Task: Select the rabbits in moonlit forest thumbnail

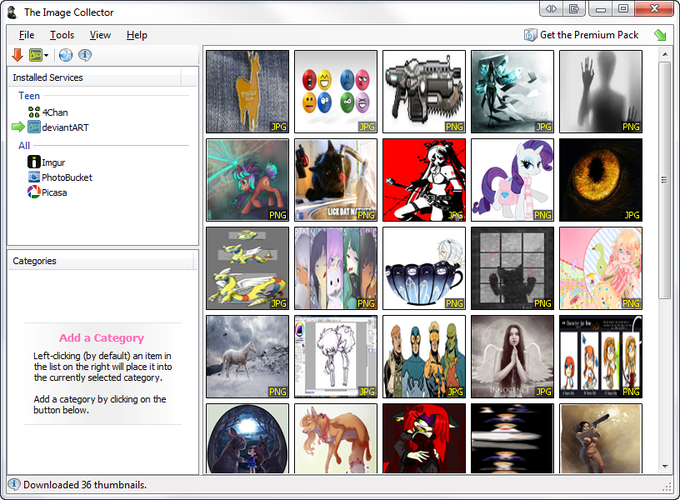Action: point(247,438)
